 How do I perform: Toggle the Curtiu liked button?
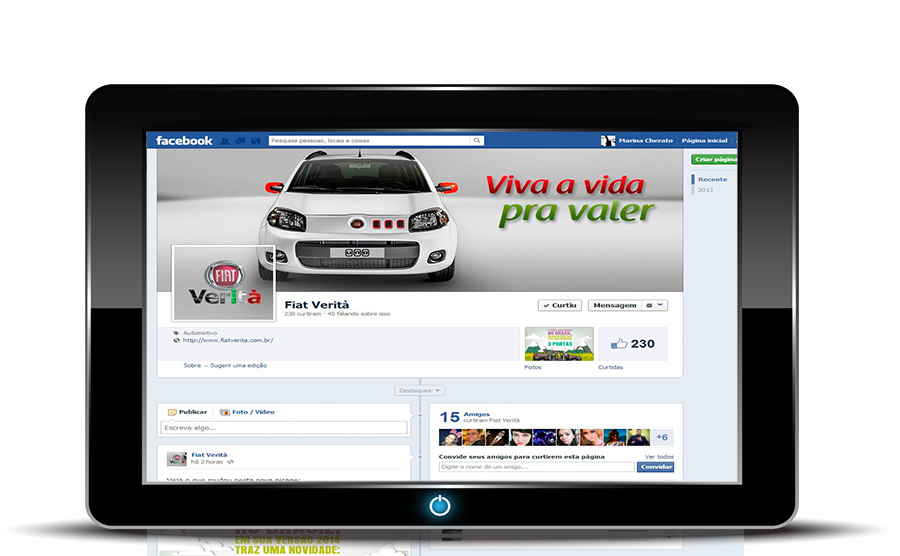coord(560,305)
